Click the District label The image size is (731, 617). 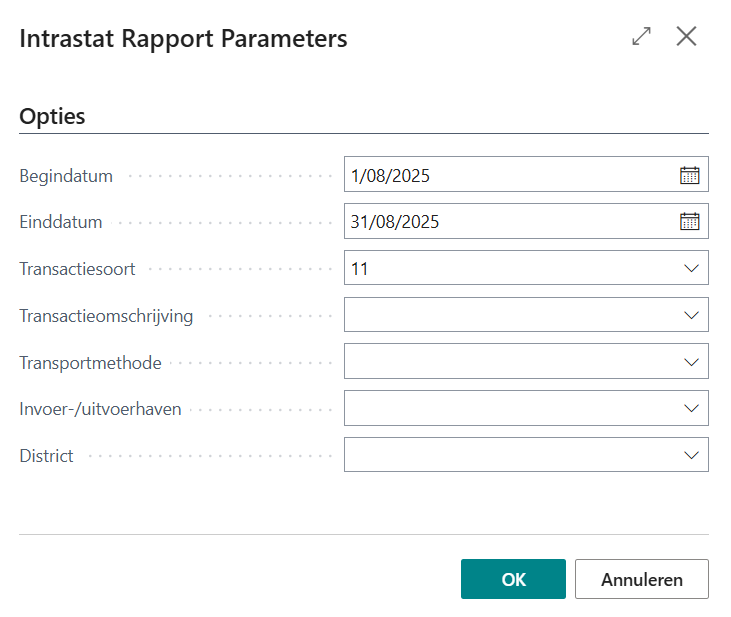47,456
